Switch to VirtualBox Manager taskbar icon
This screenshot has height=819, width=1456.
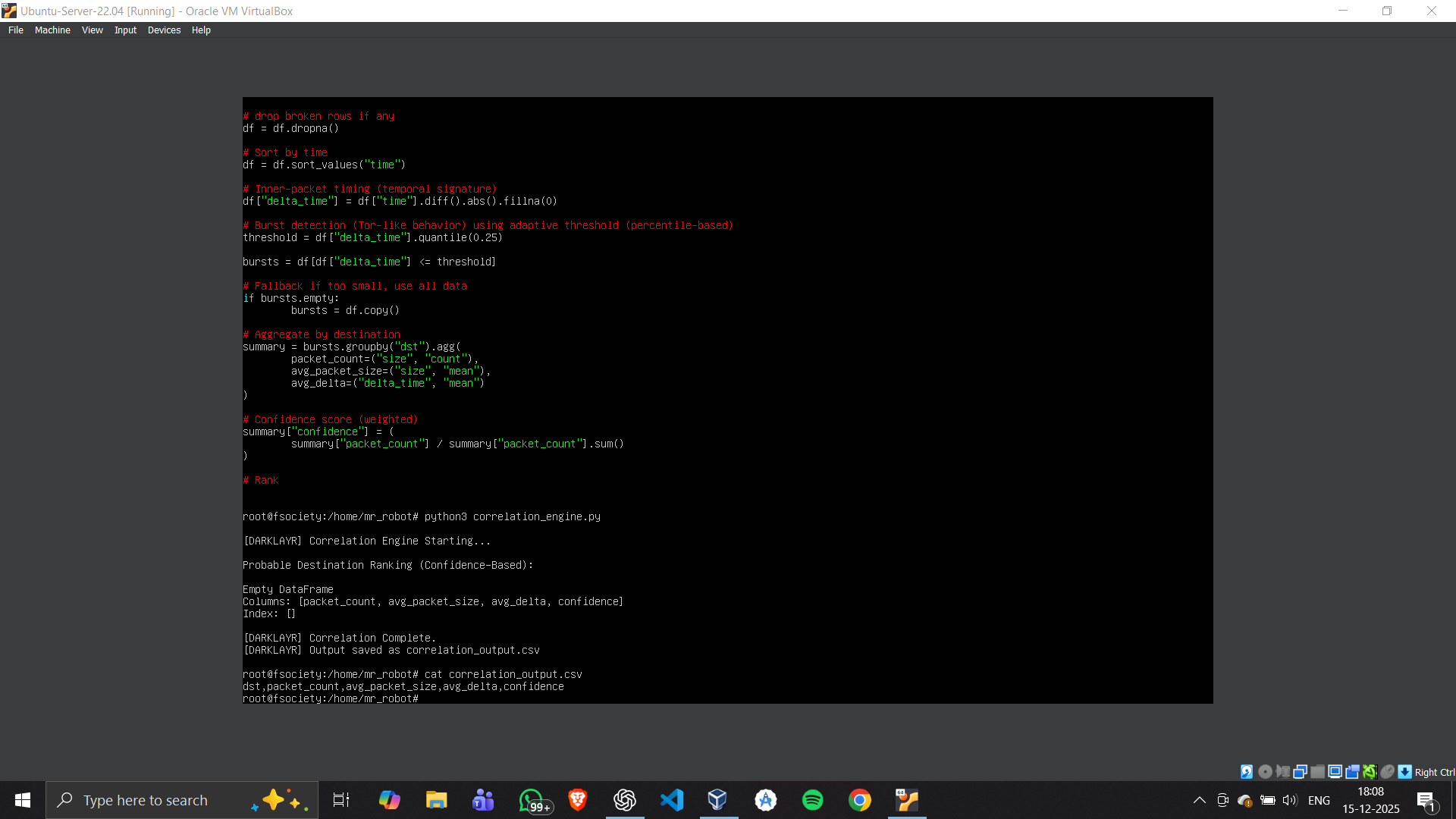717,800
